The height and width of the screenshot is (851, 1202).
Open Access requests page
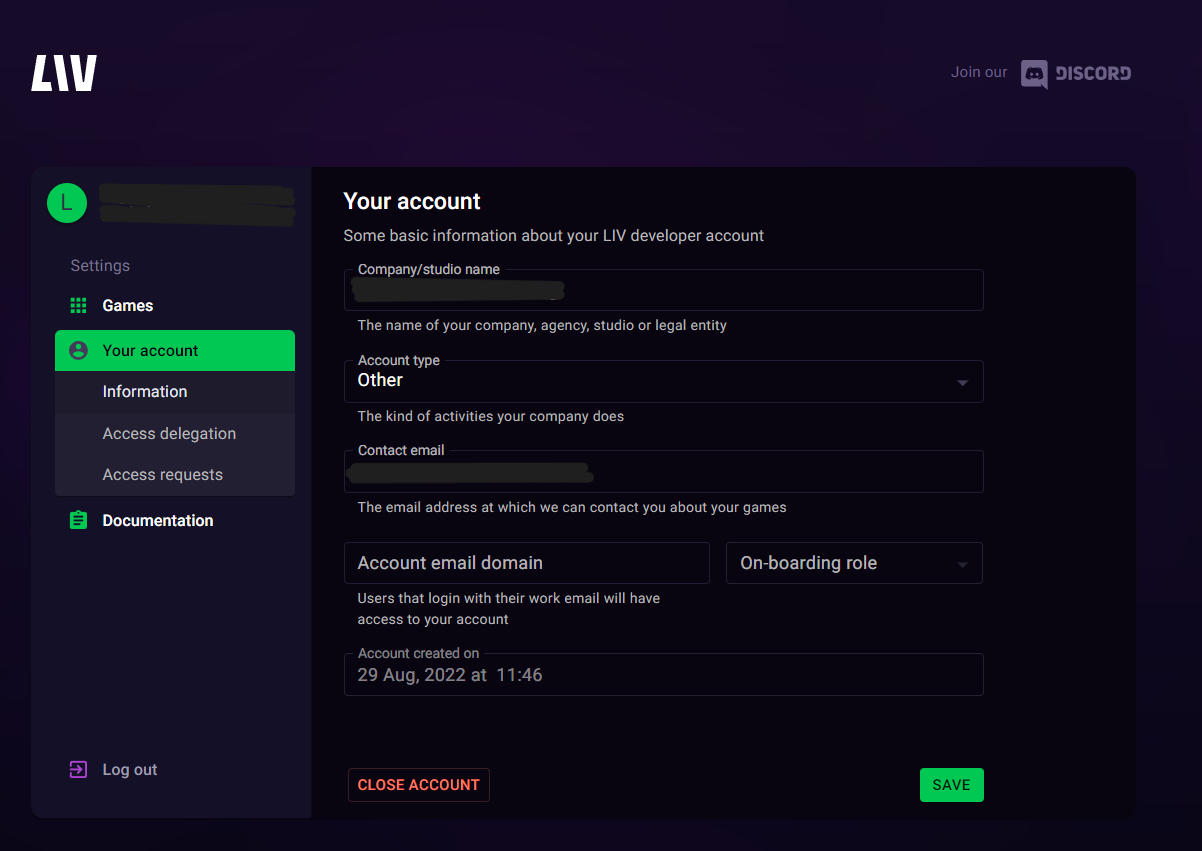[162, 475]
